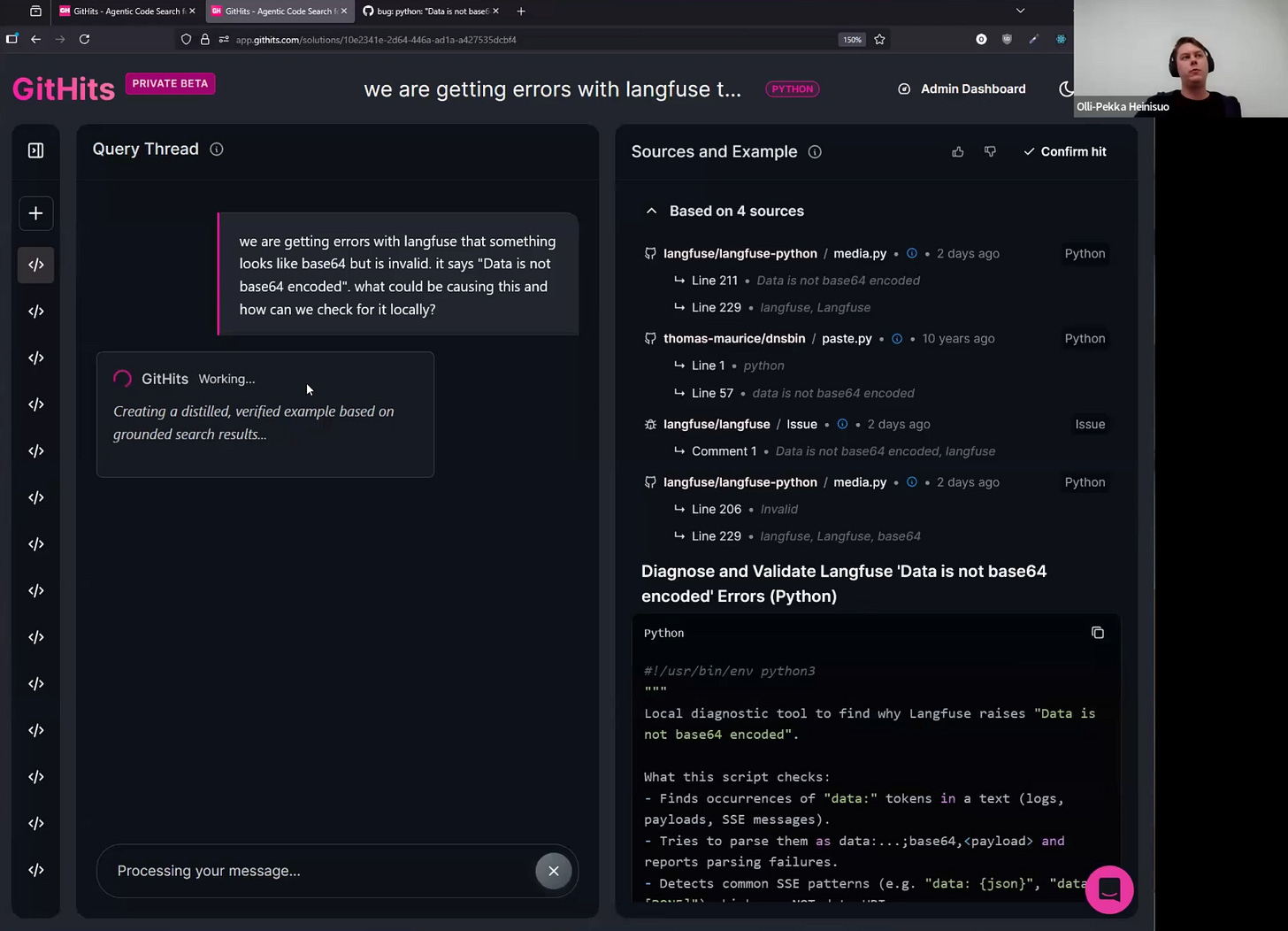Click info icon next to dnsbin paste.py
This screenshot has height=931, width=1288.
point(896,339)
